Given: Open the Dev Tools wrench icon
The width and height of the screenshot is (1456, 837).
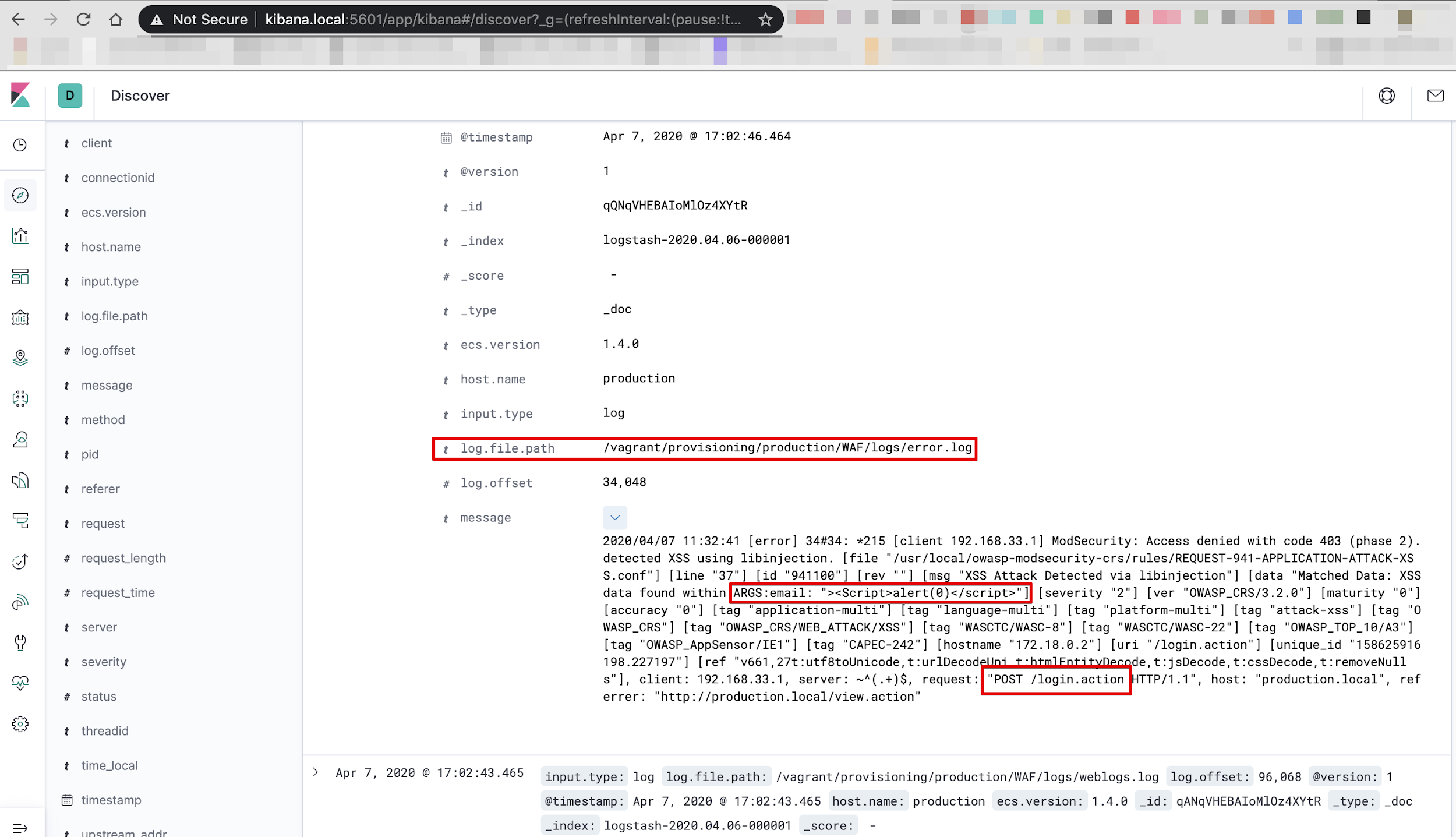Looking at the screenshot, I should (20, 642).
